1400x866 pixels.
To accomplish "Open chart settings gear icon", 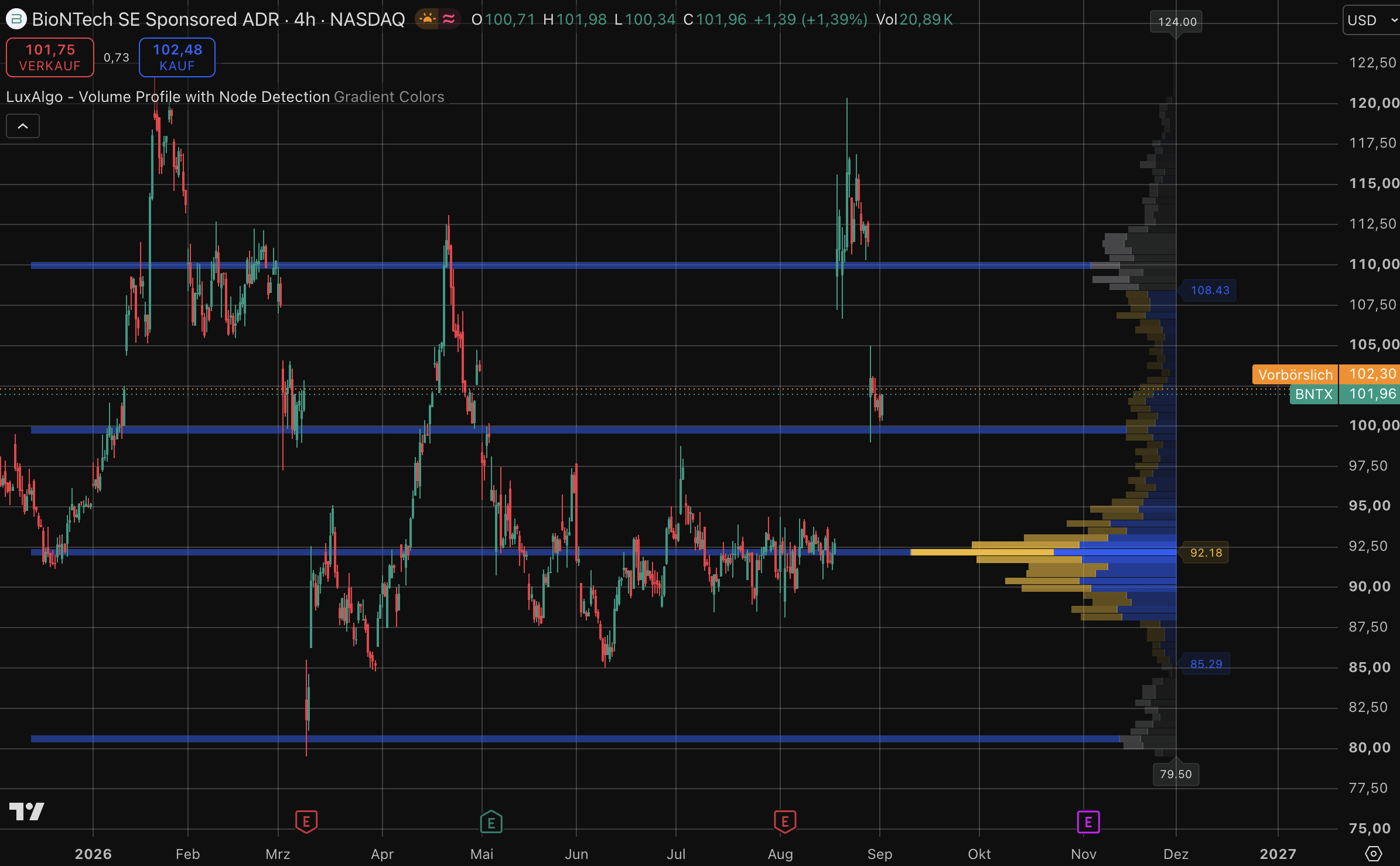I will pyautogui.click(x=1373, y=854).
